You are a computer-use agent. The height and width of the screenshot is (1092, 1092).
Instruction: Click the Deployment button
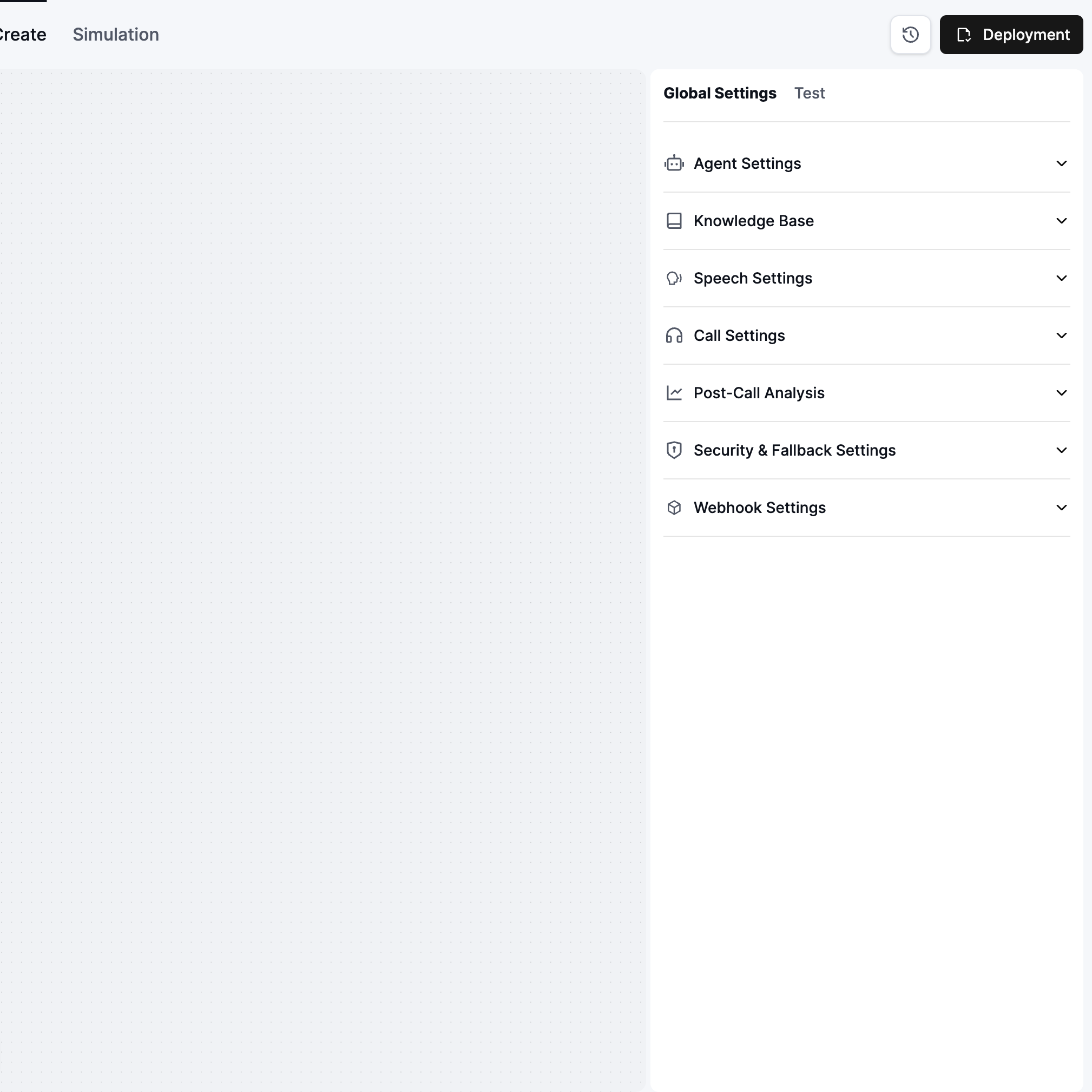1011,35
